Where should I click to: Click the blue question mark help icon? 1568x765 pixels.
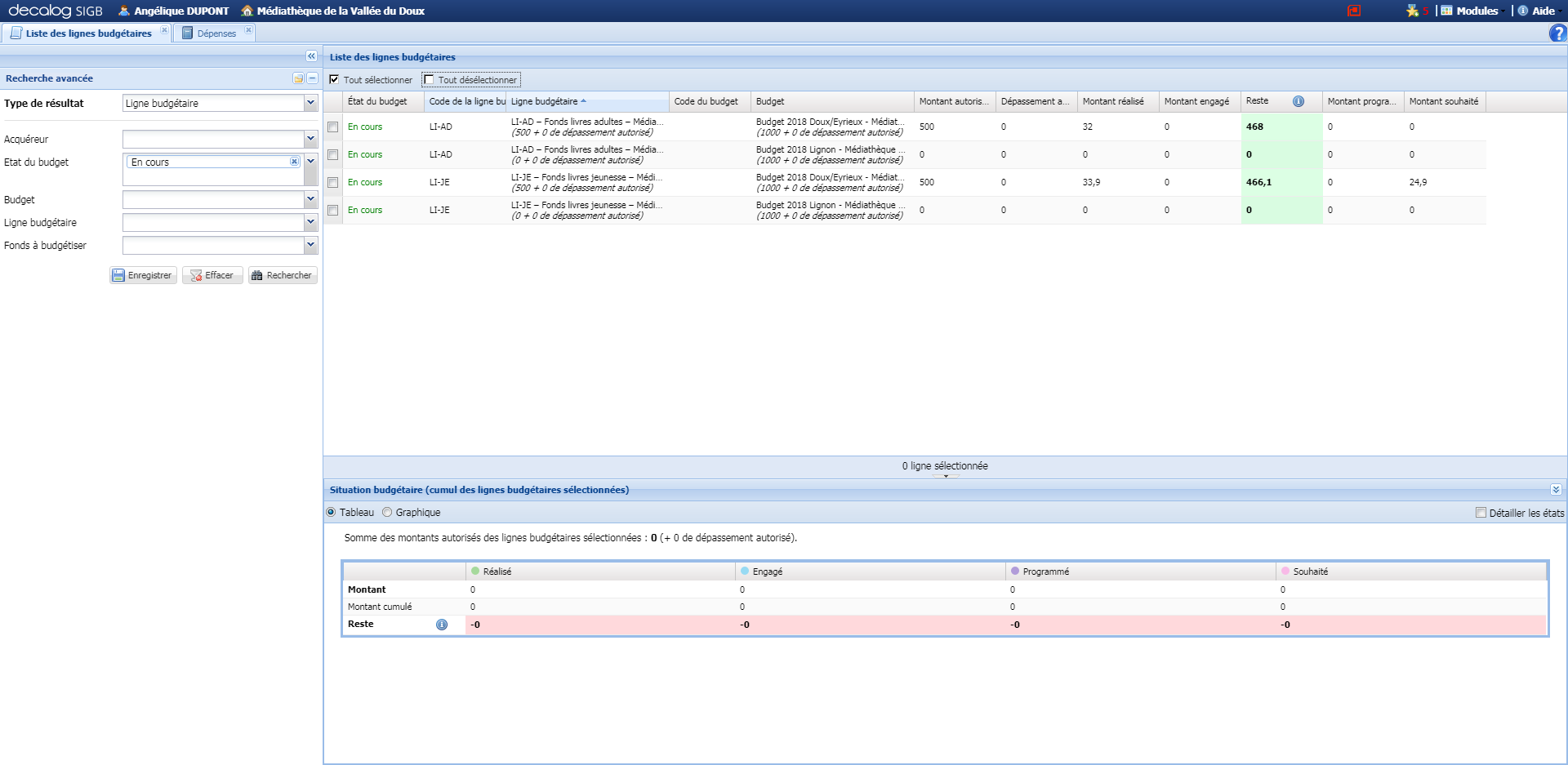pos(1557,33)
